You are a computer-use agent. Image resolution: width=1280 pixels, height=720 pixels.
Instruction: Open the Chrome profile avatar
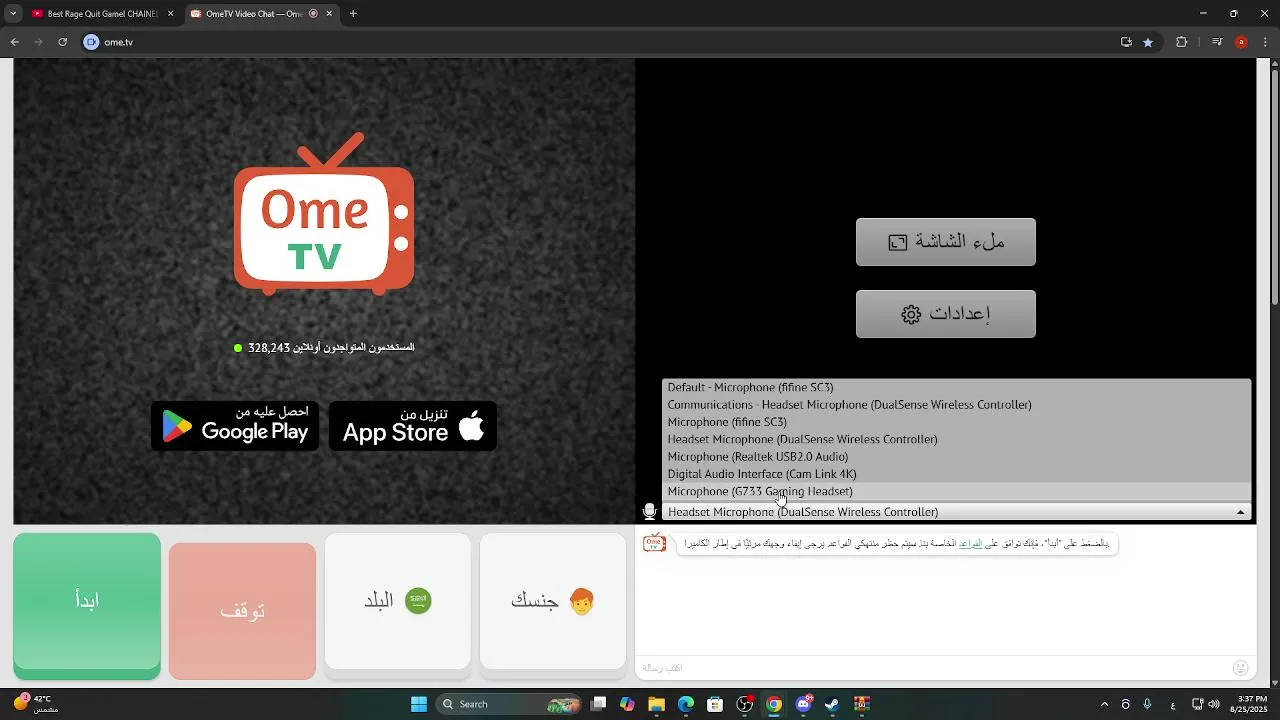click(x=1241, y=42)
